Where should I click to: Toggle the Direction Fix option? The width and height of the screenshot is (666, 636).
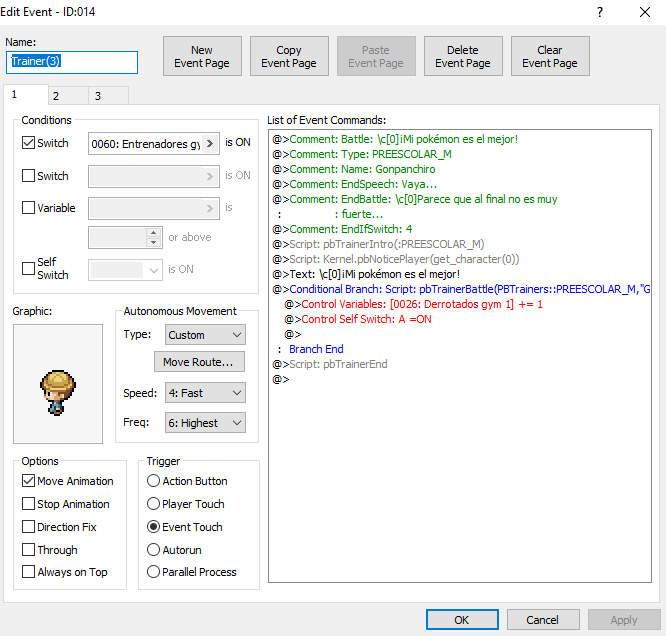click(x=29, y=527)
